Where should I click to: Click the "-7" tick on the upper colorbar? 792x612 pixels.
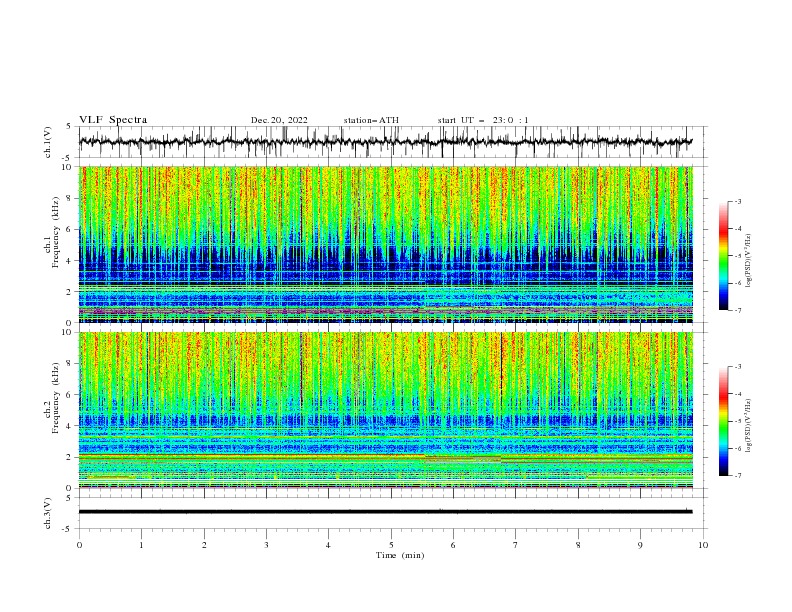click(x=738, y=310)
